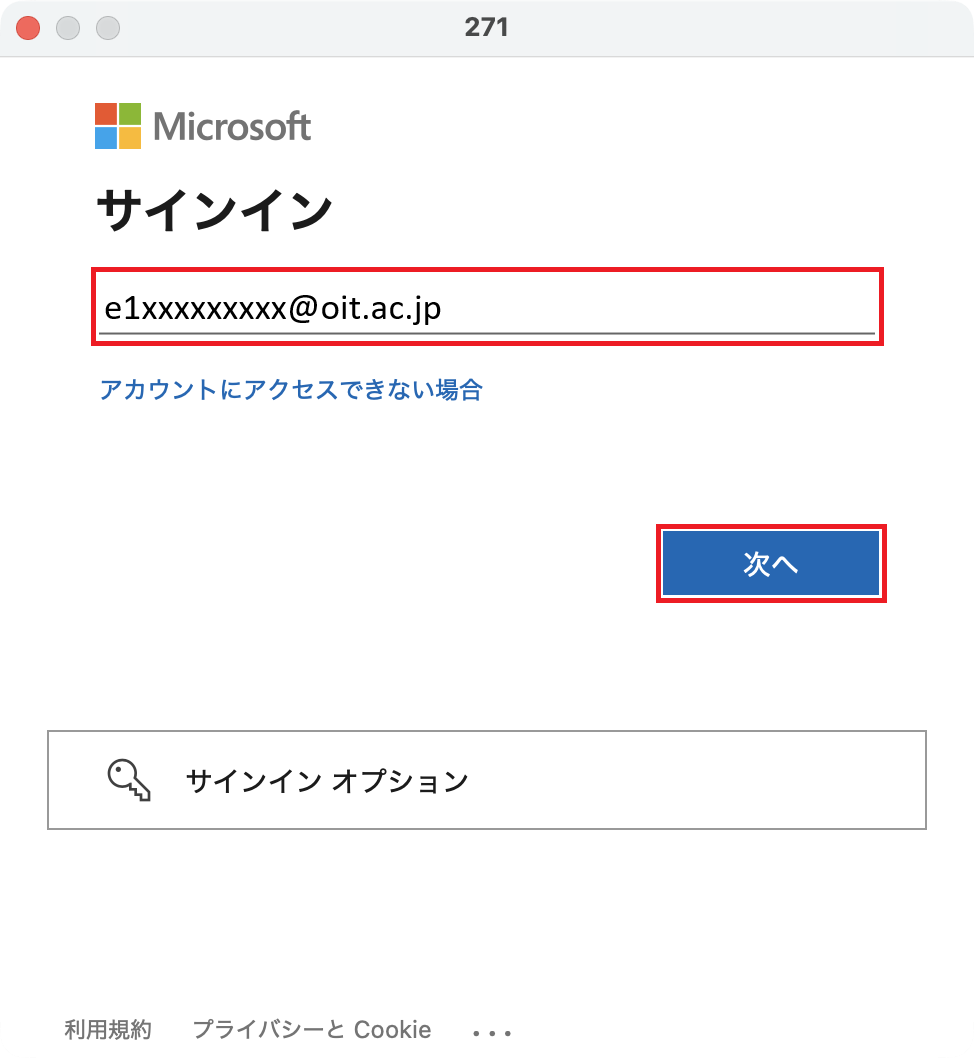974x1058 pixels.
Task: Click the disabled zoom window button
Action: click(108, 28)
